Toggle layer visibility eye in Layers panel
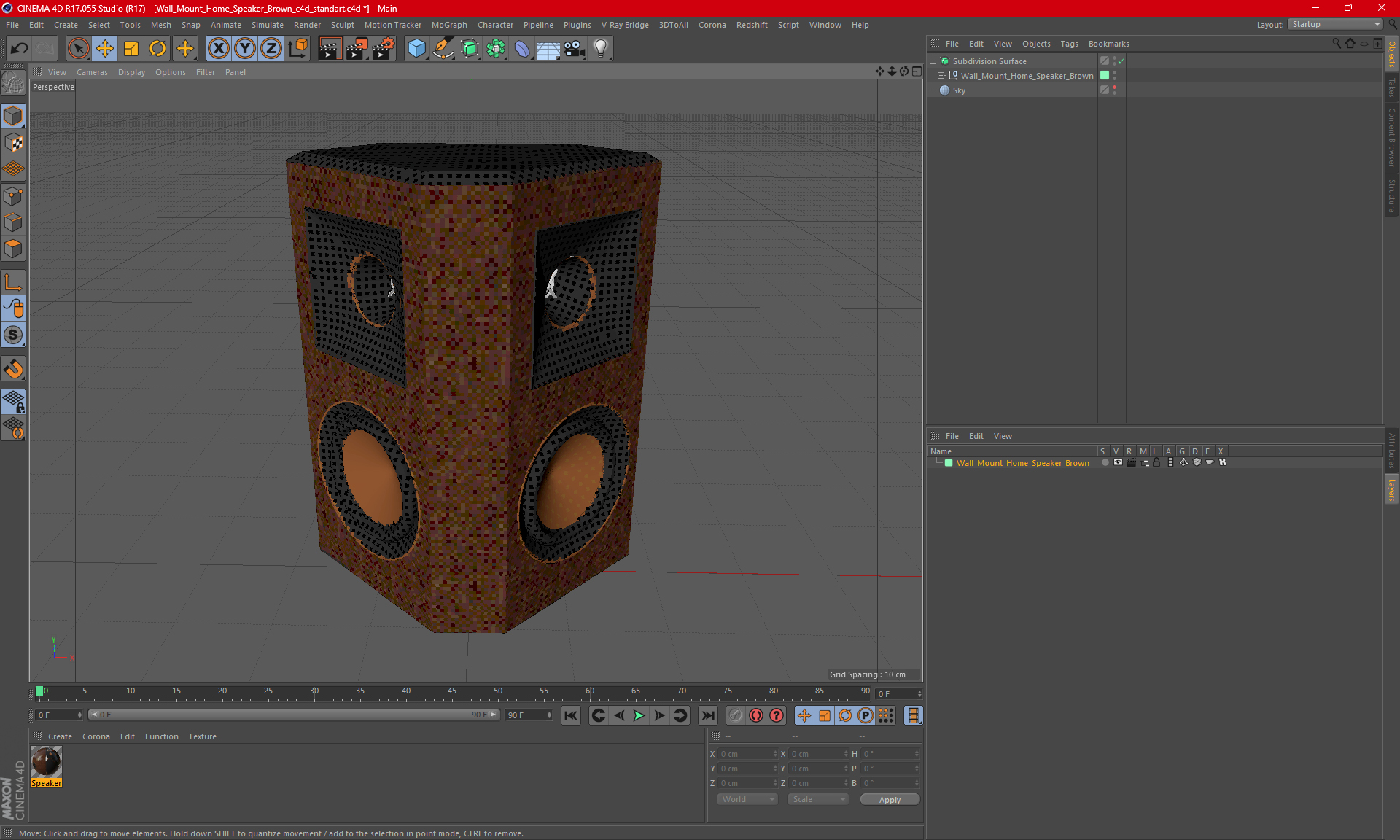The width and height of the screenshot is (1400, 840). [1118, 462]
